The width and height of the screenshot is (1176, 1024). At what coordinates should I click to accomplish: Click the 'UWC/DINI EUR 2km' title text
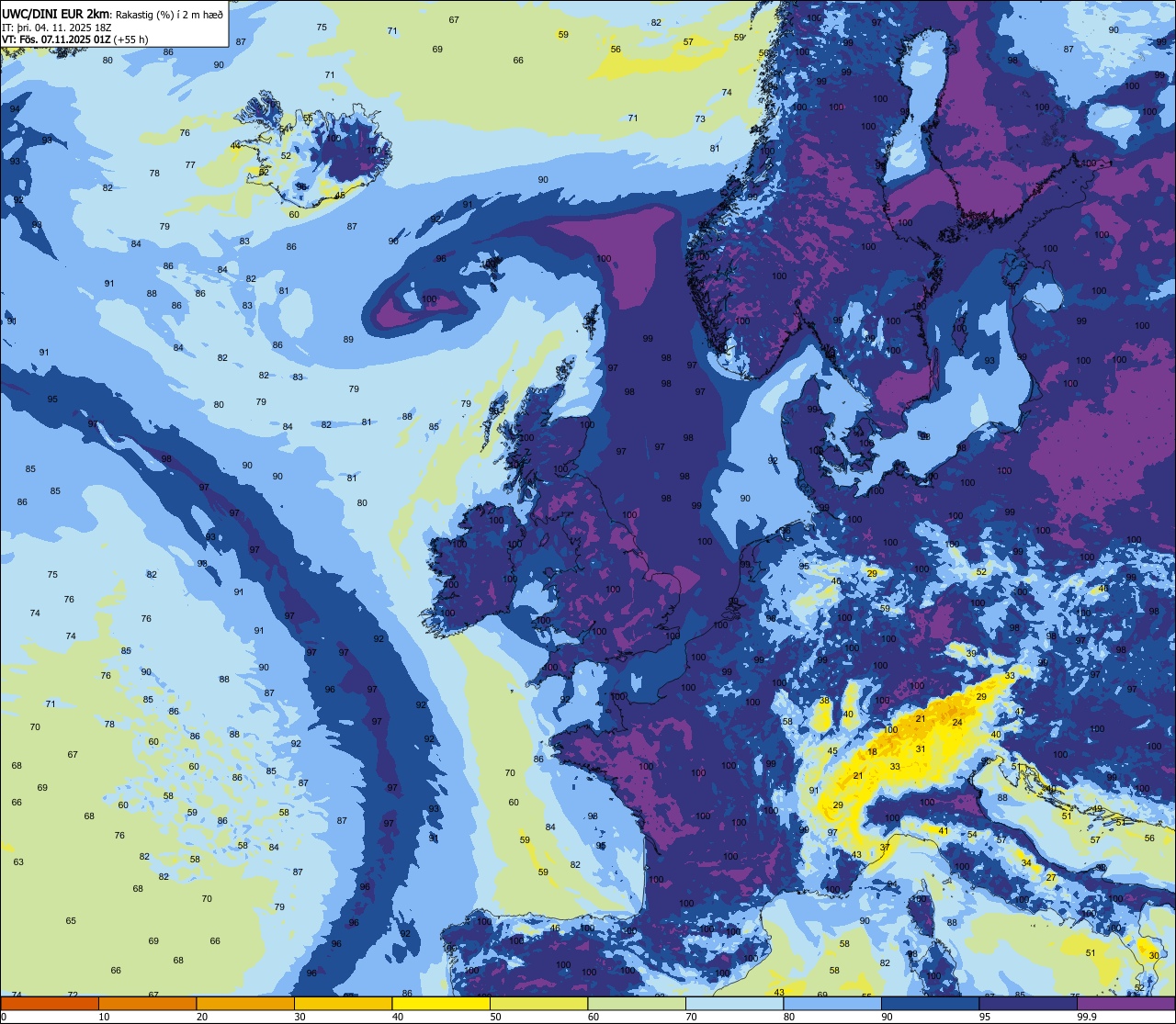pos(54,13)
